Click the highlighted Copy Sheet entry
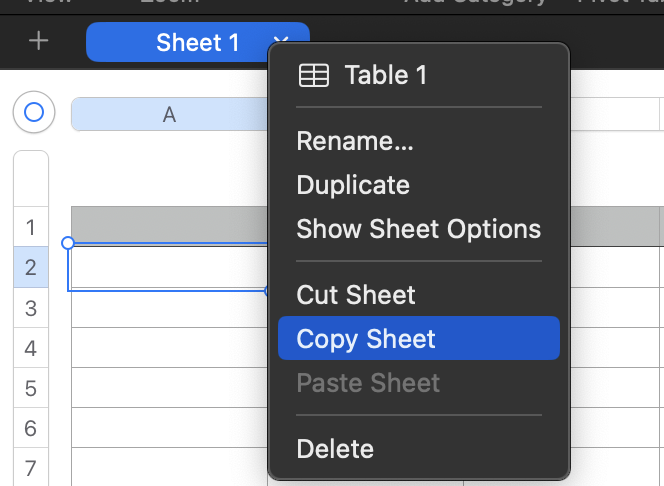 (x=366, y=339)
